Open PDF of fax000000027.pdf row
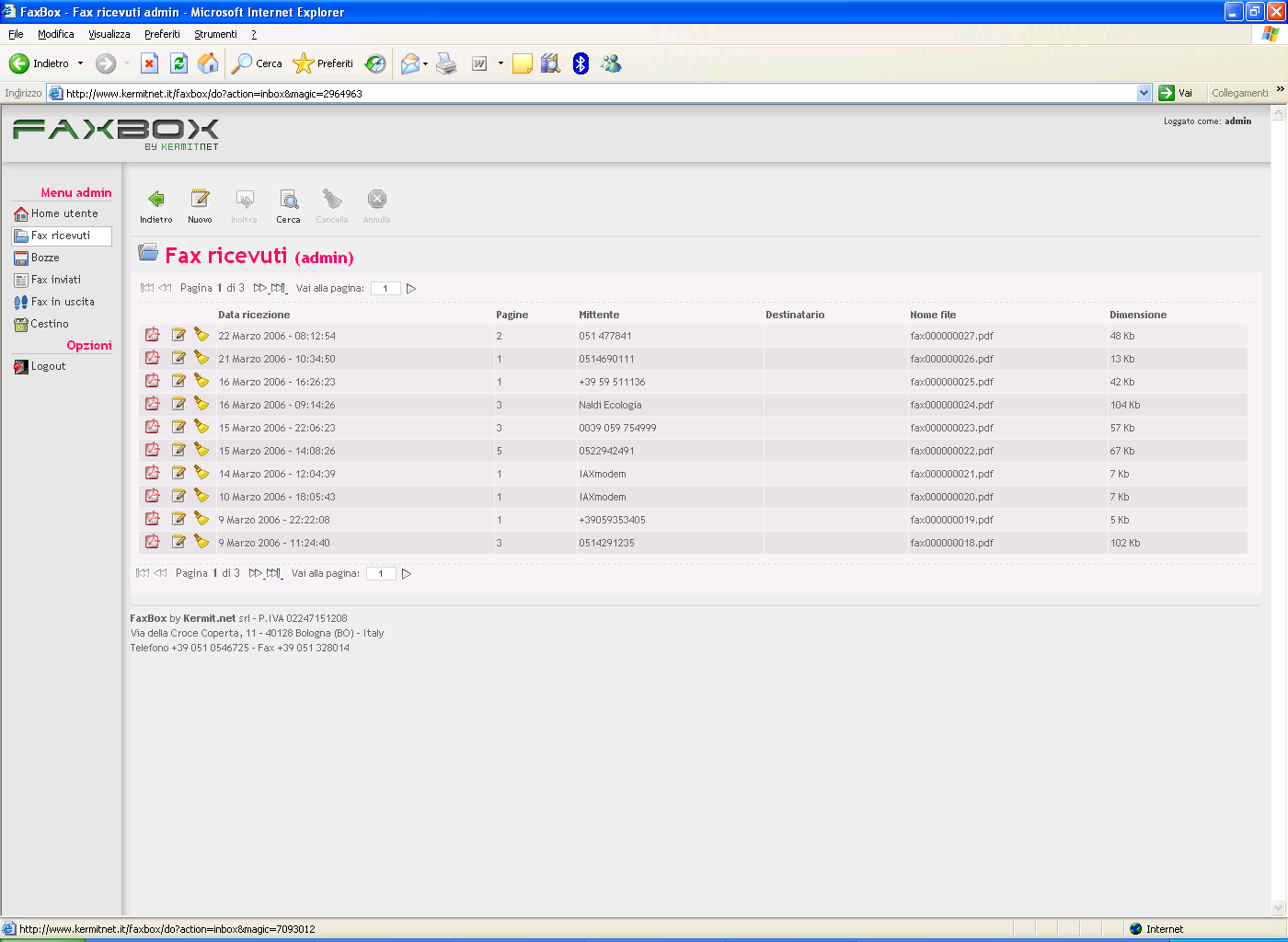 pyautogui.click(x=153, y=335)
